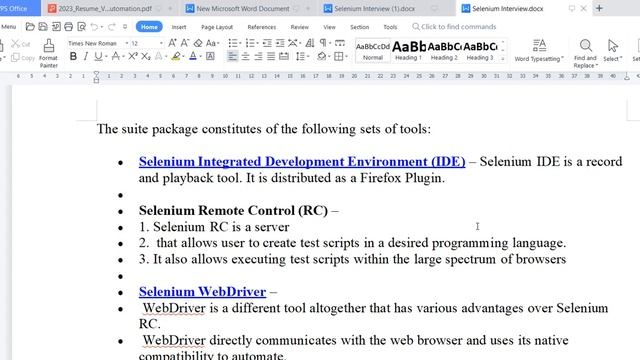The height and width of the screenshot is (360, 640).
Task: Click the Undo arrow icon
Action: (94, 27)
